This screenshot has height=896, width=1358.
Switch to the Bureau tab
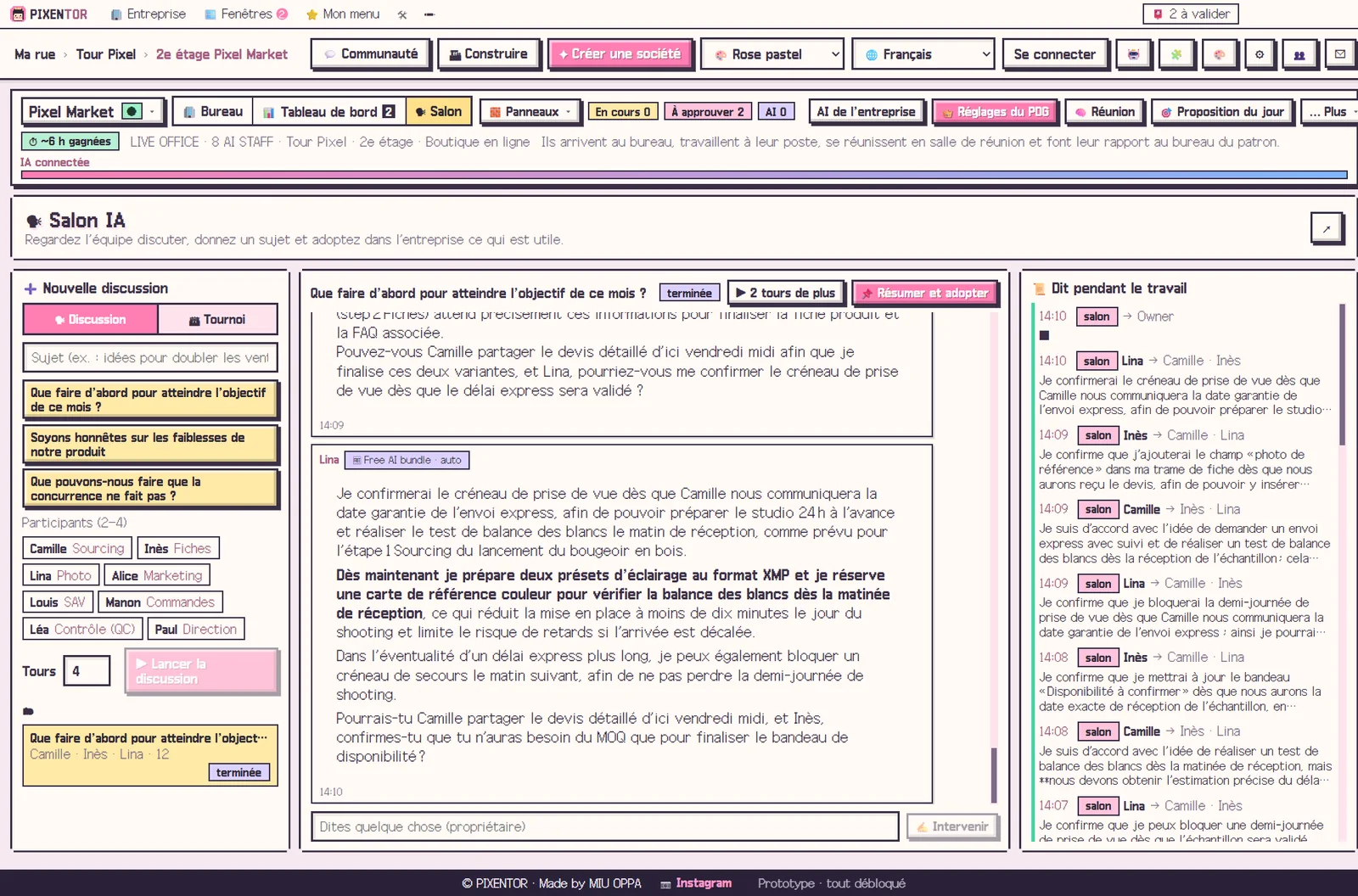click(213, 111)
